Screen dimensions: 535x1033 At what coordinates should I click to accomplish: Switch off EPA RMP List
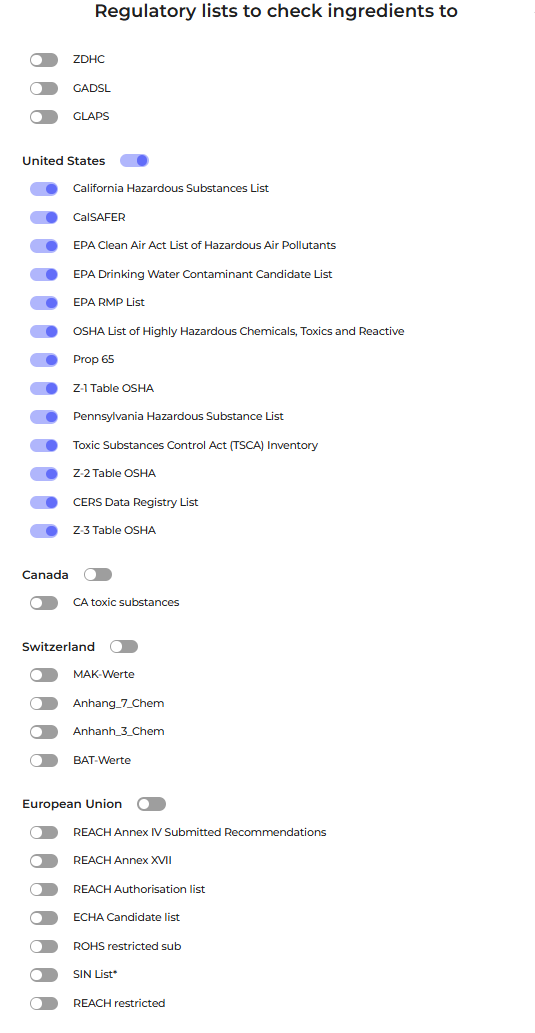tap(43, 303)
